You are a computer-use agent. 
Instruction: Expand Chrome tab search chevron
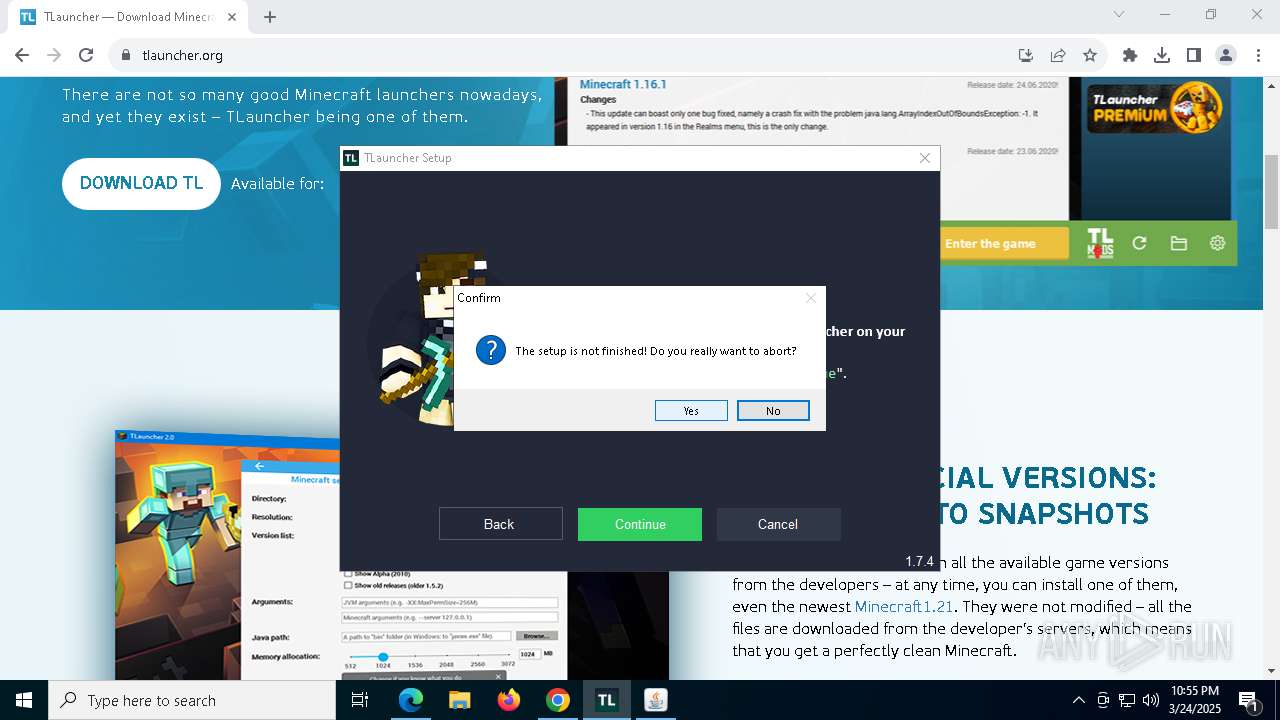[1119, 14]
